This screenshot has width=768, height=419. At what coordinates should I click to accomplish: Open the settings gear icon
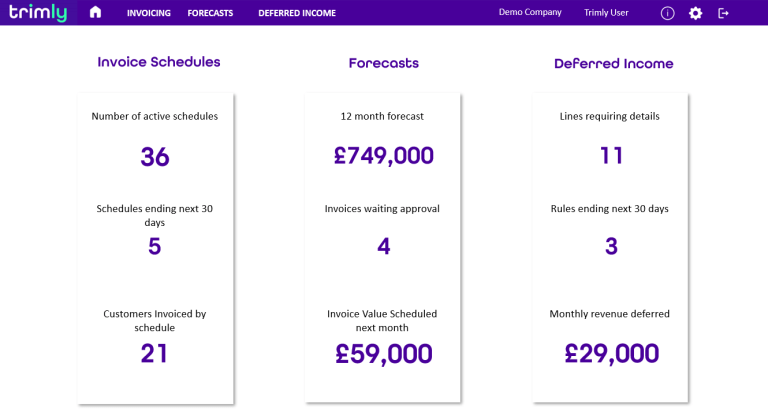pyautogui.click(x=696, y=13)
